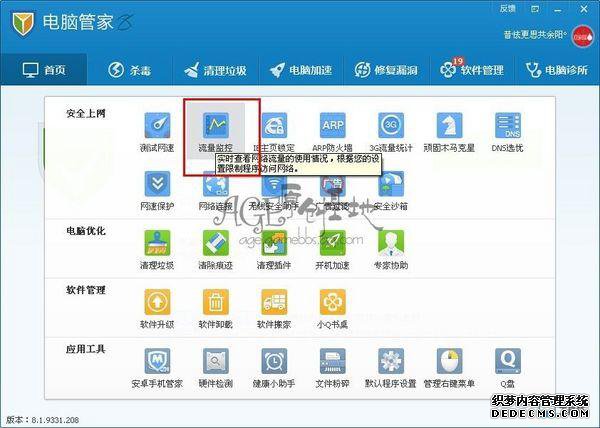The width and height of the screenshot is (600, 428).
Task: Open the 清理插件 plugin cleaner
Action: (x=274, y=249)
